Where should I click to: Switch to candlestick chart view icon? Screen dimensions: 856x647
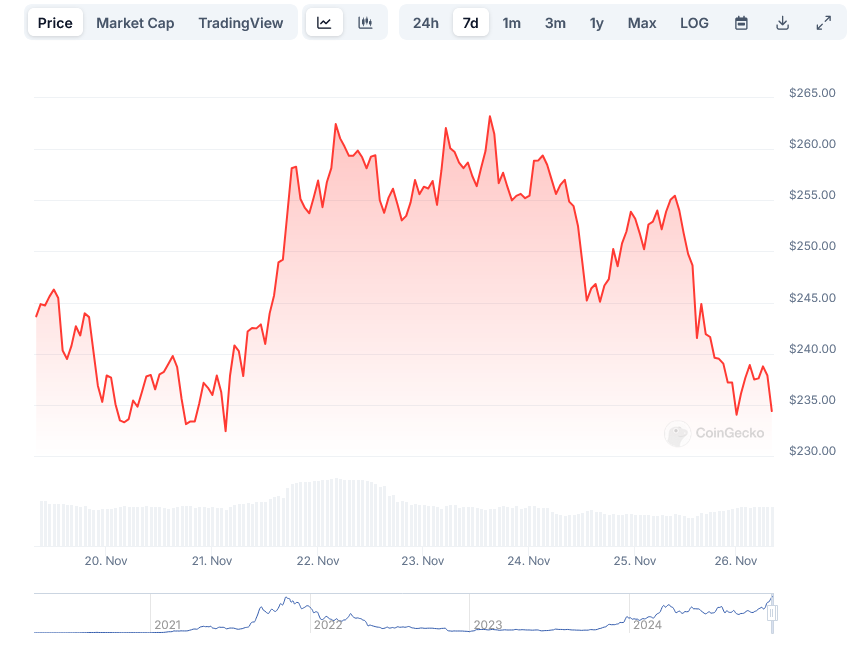pyautogui.click(x=366, y=23)
